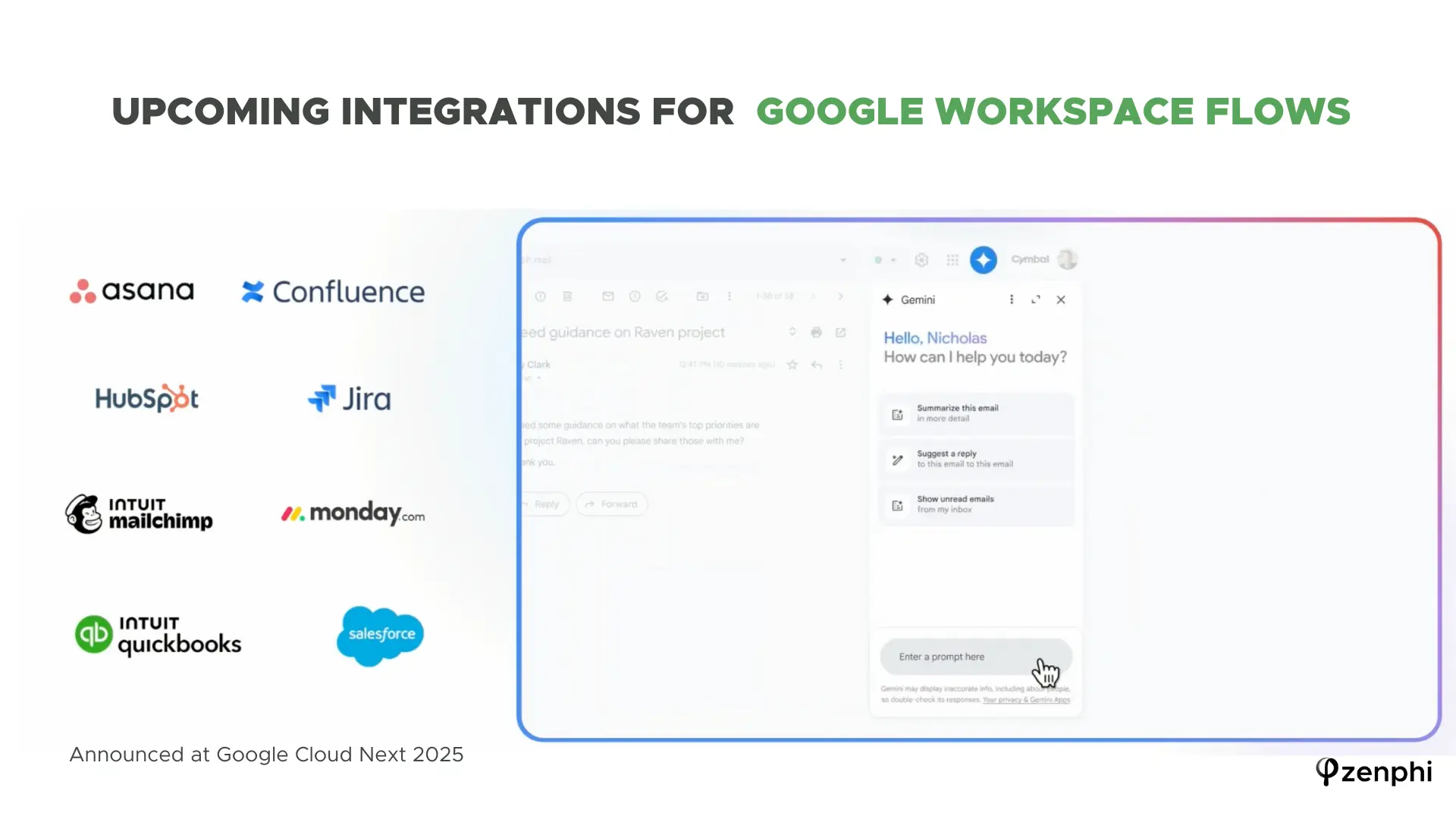
Task: Click the Confluence logo
Action: (x=333, y=292)
